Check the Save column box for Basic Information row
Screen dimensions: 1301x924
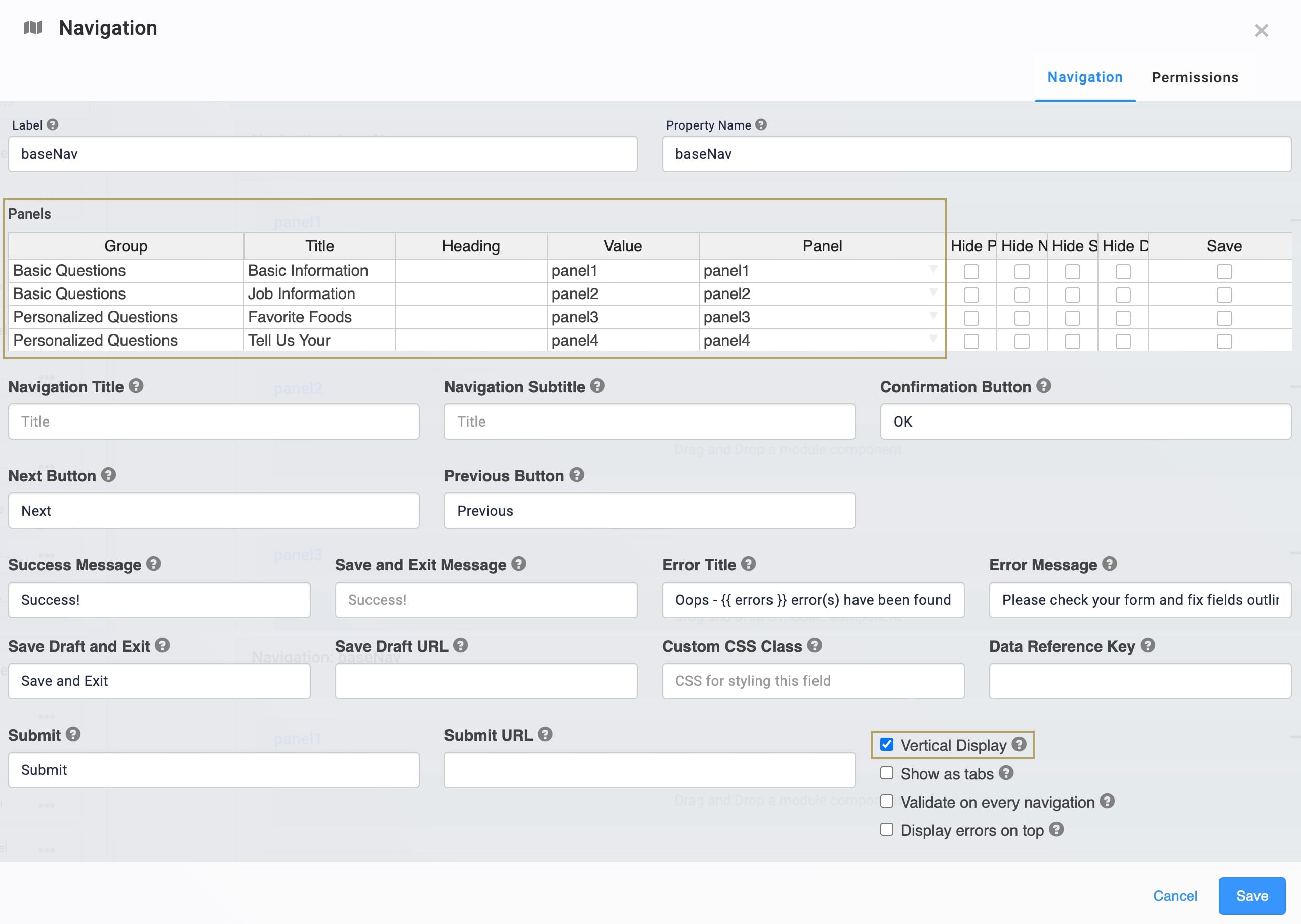(x=1224, y=271)
